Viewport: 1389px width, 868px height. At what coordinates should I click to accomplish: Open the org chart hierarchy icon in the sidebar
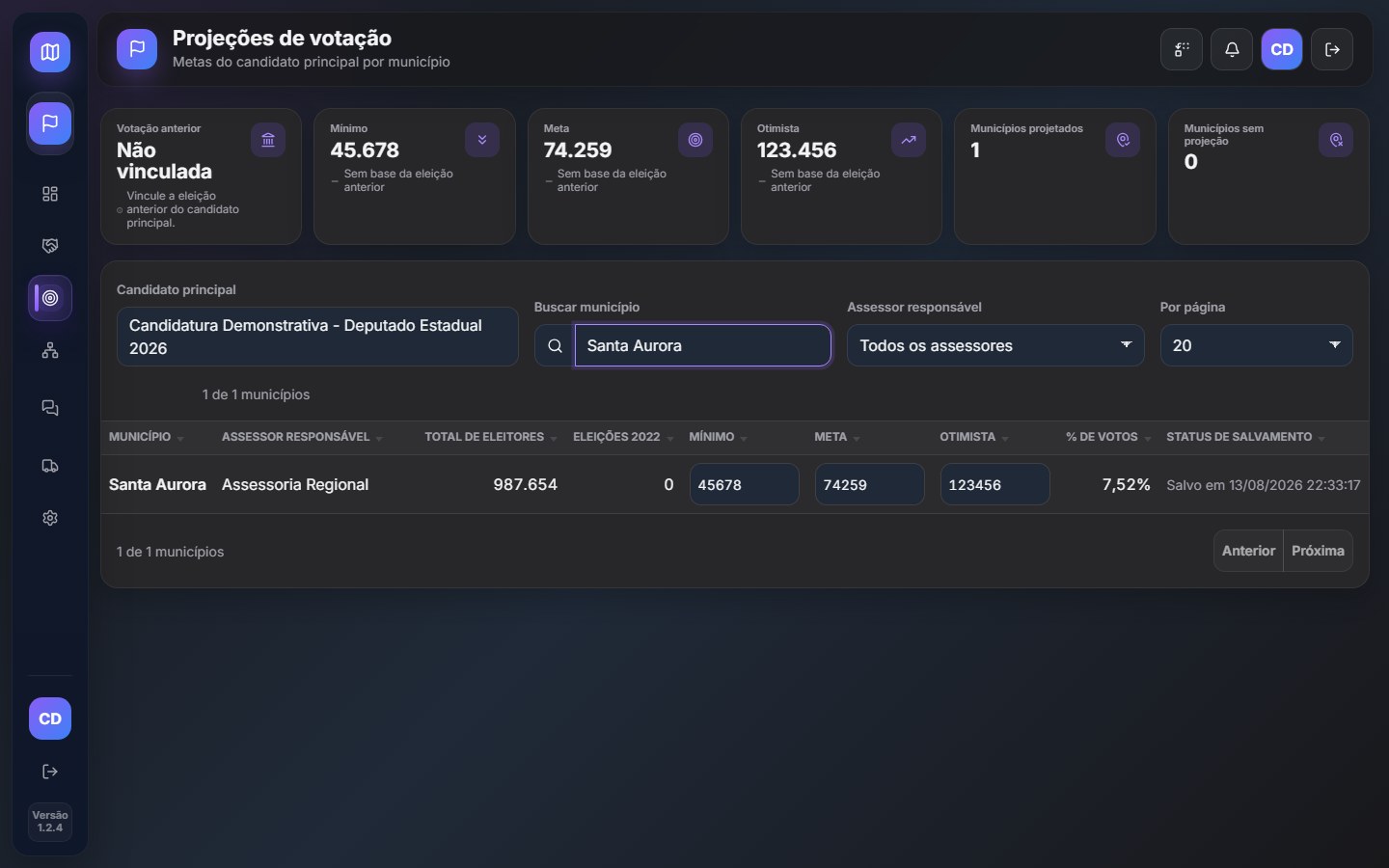coord(50,351)
